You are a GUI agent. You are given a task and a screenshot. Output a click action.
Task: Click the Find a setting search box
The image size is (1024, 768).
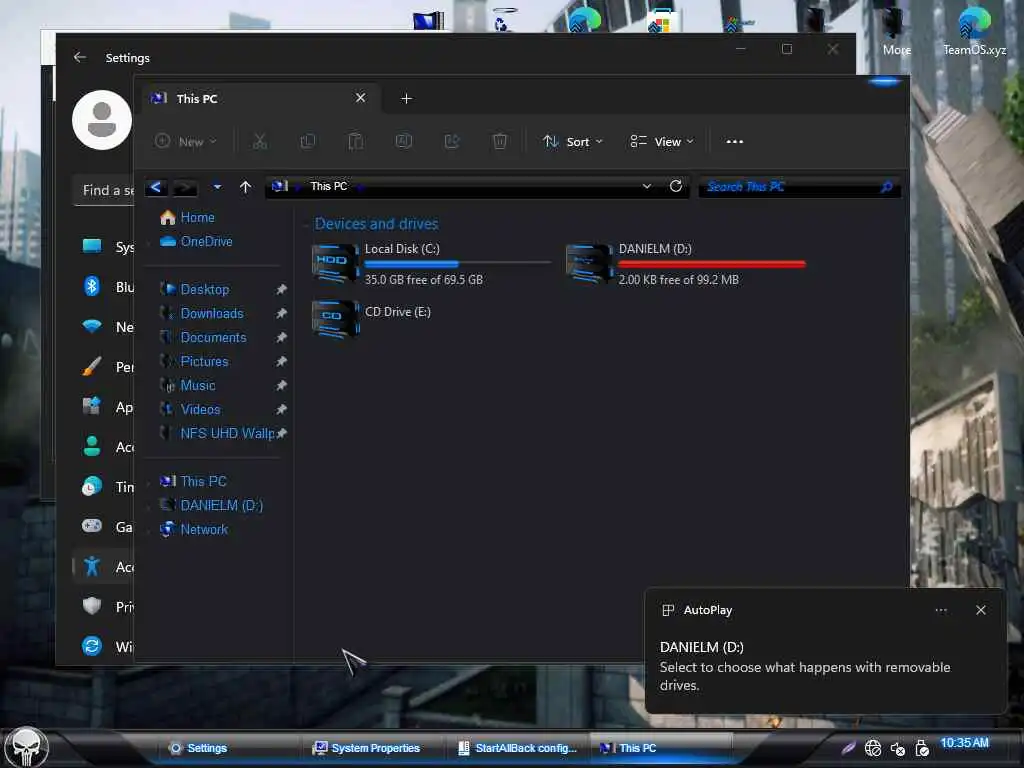coord(104,191)
